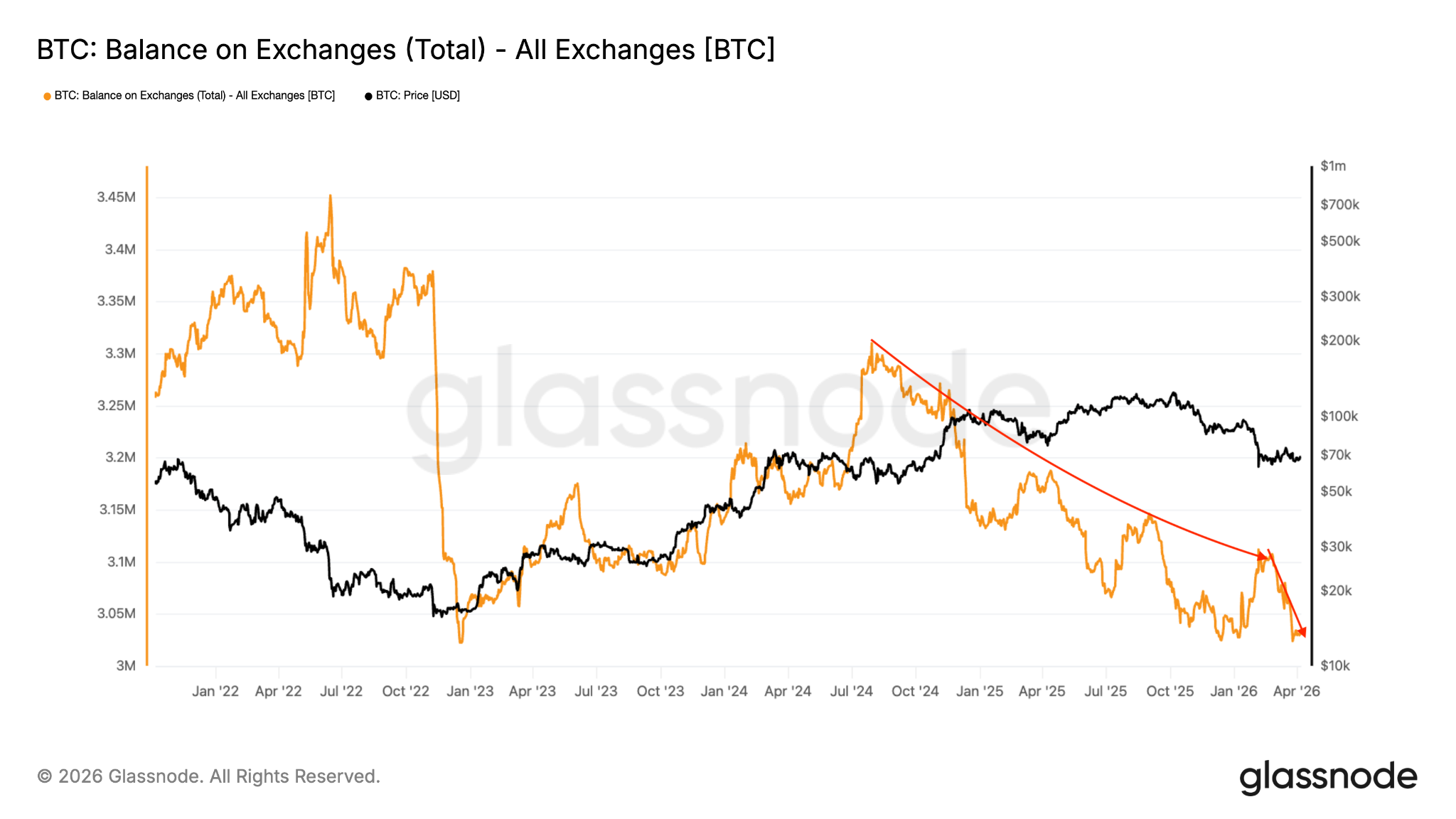Click the orange legend dot for exchange balance

47,96
